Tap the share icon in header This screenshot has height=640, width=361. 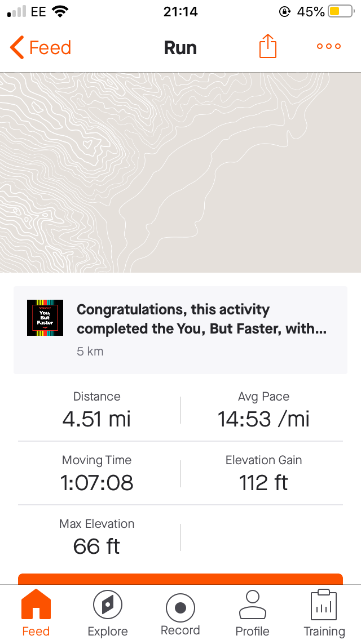[x=268, y=46]
